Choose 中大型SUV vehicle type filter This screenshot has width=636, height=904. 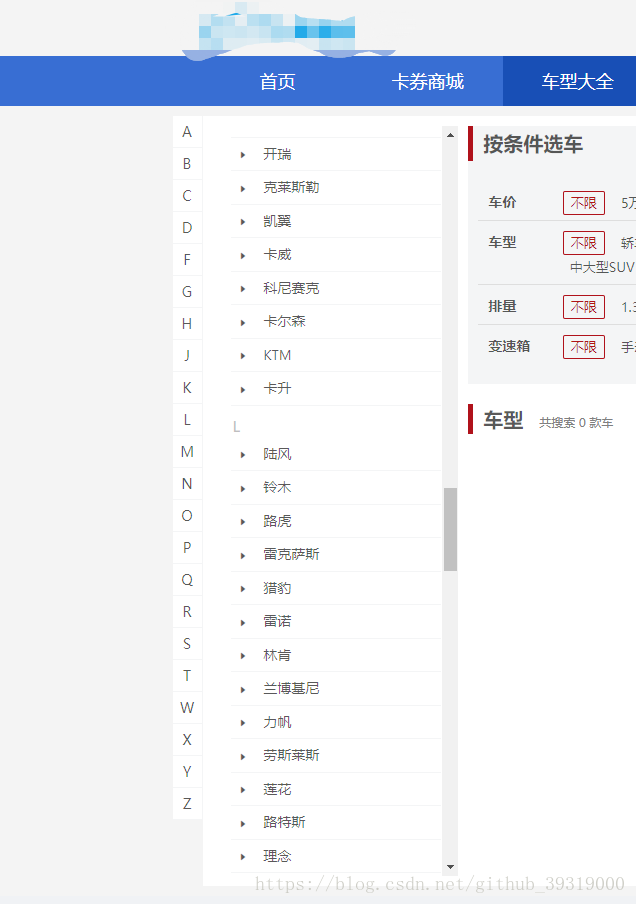[x=602, y=267]
